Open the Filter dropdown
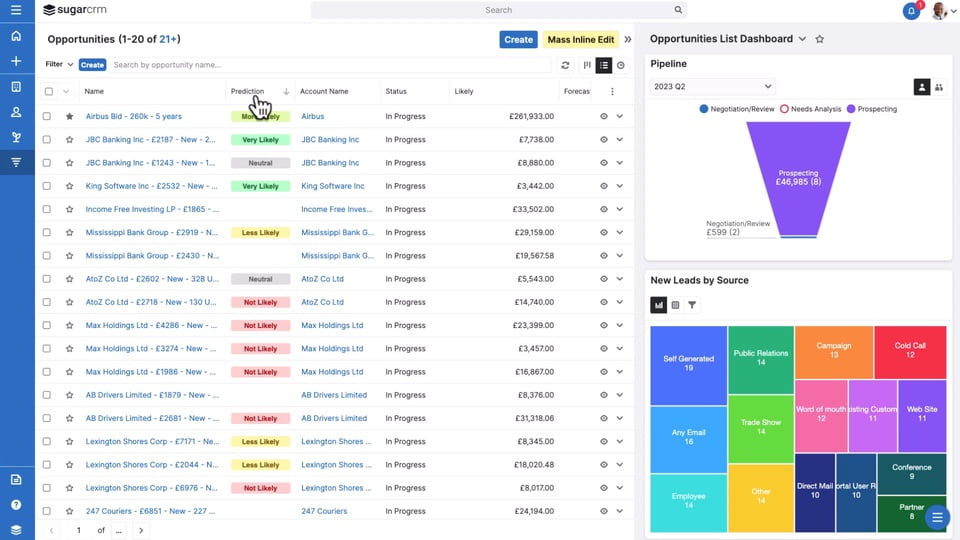 coord(59,64)
